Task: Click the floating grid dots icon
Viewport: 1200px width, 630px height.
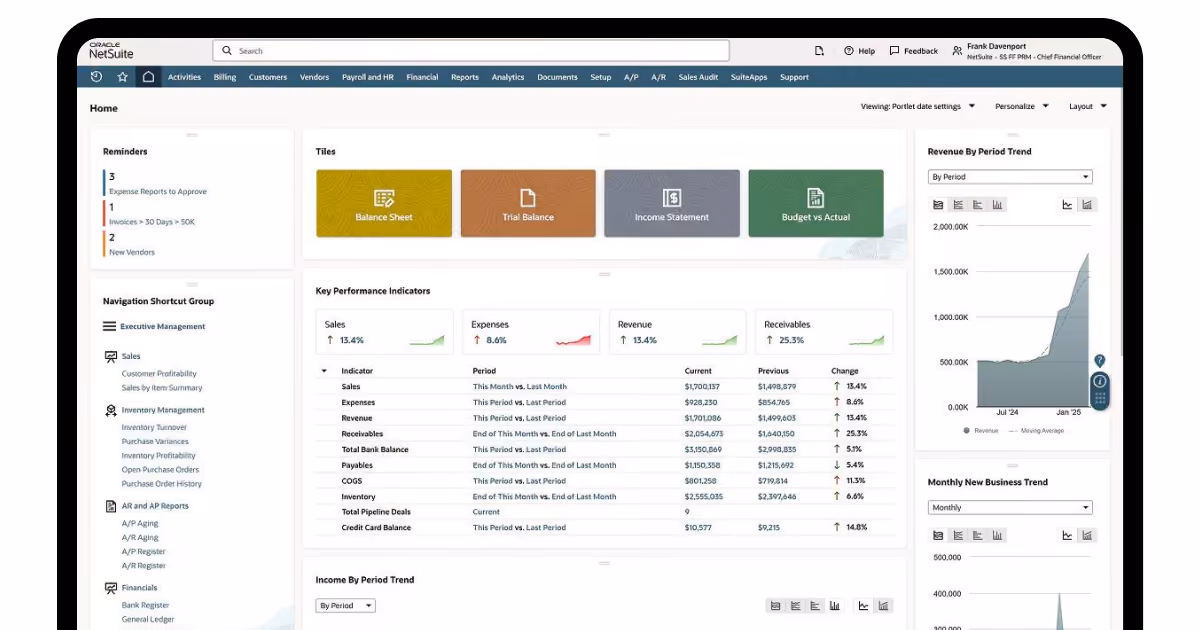Action: [x=1099, y=398]
